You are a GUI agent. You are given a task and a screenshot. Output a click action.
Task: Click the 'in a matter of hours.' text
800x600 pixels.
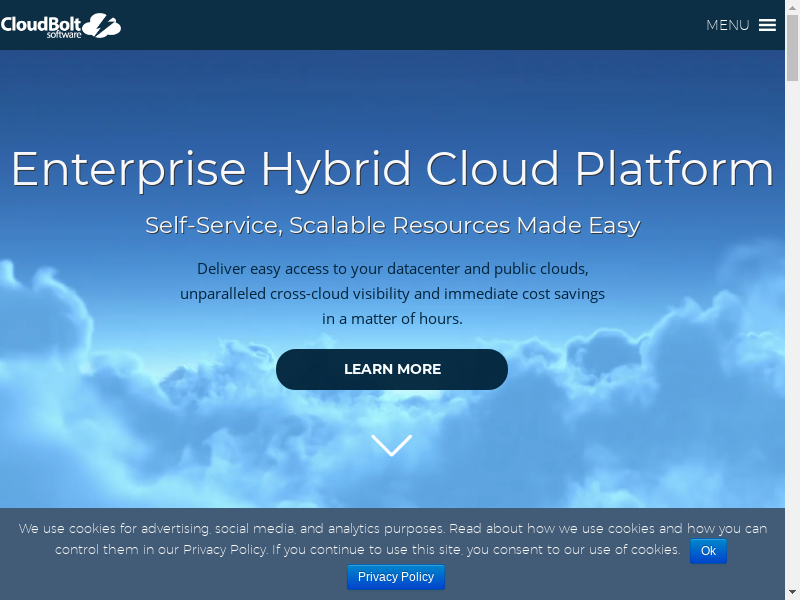coord(392,319)
